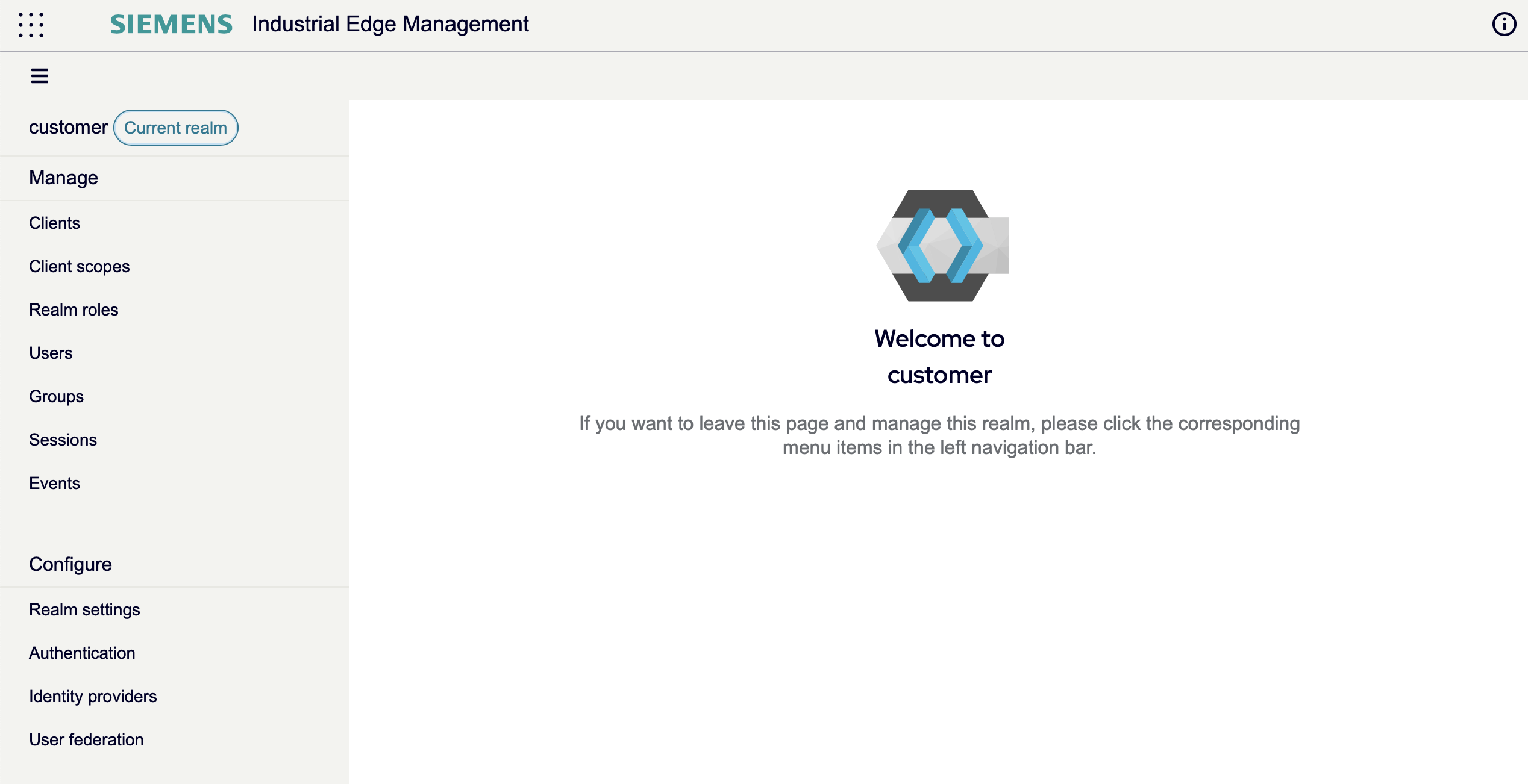Open Clients in the sidebar
Viewport: 1528px width, 784px height.
click(54, 223)
